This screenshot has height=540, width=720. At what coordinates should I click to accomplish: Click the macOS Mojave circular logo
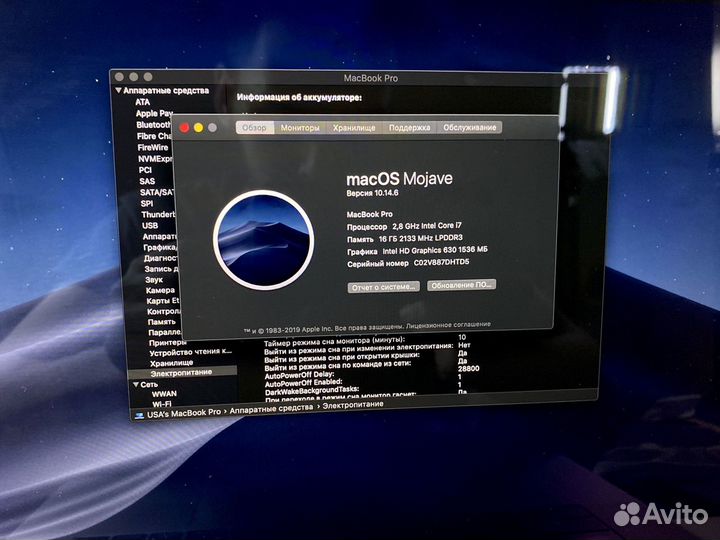pos(258,240)
